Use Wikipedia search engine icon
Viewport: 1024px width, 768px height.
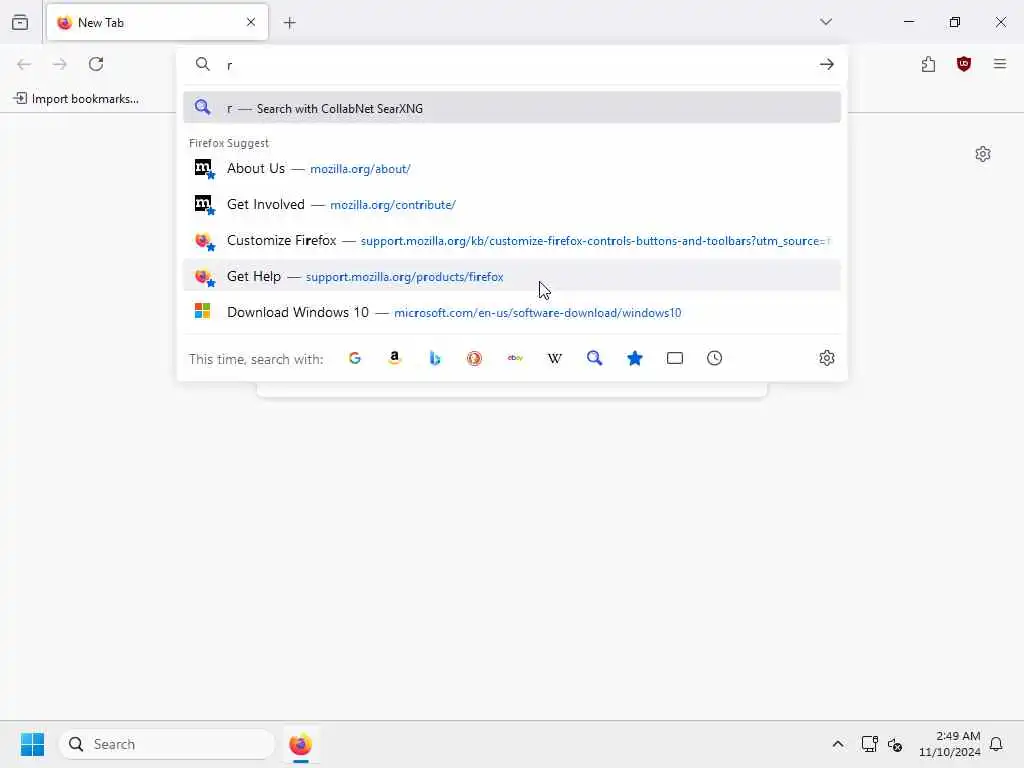[x=554, y=358]
